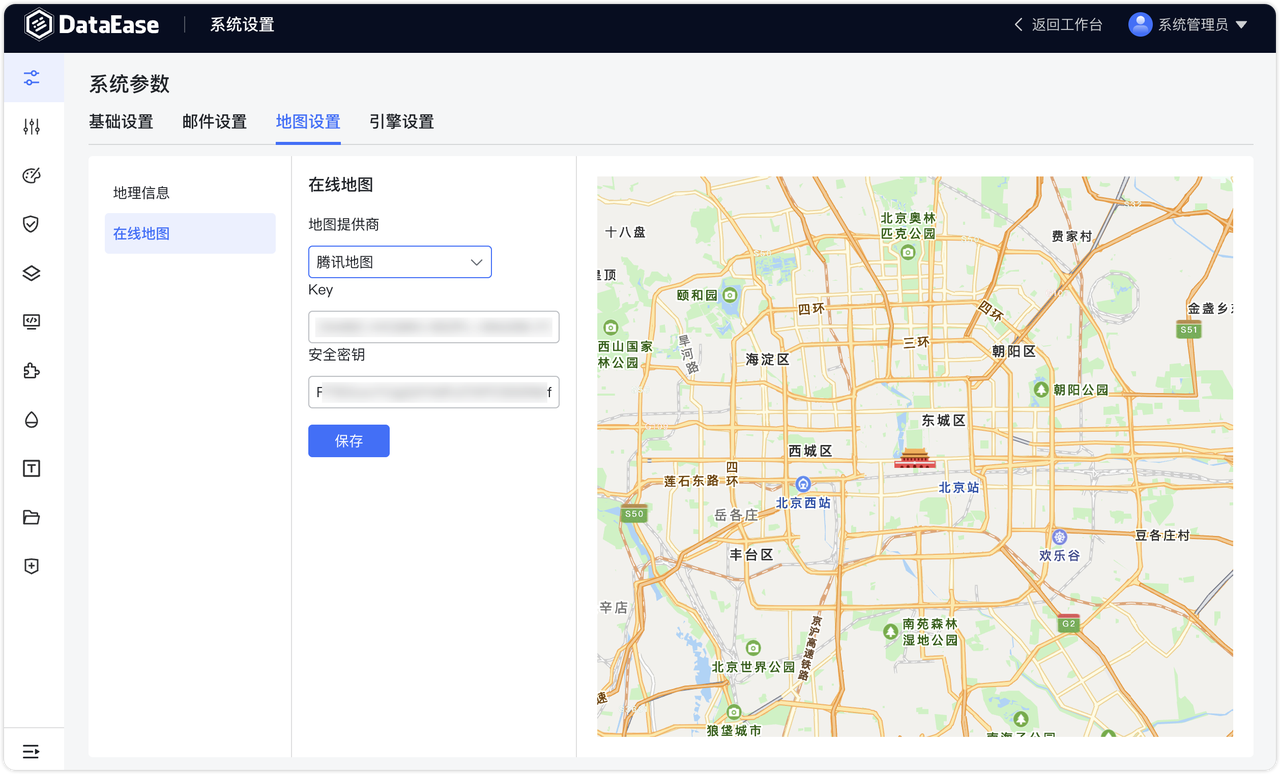The image size is (1280, 774).
Task: Click the shield check authentication icon
Action: (31, 224)
